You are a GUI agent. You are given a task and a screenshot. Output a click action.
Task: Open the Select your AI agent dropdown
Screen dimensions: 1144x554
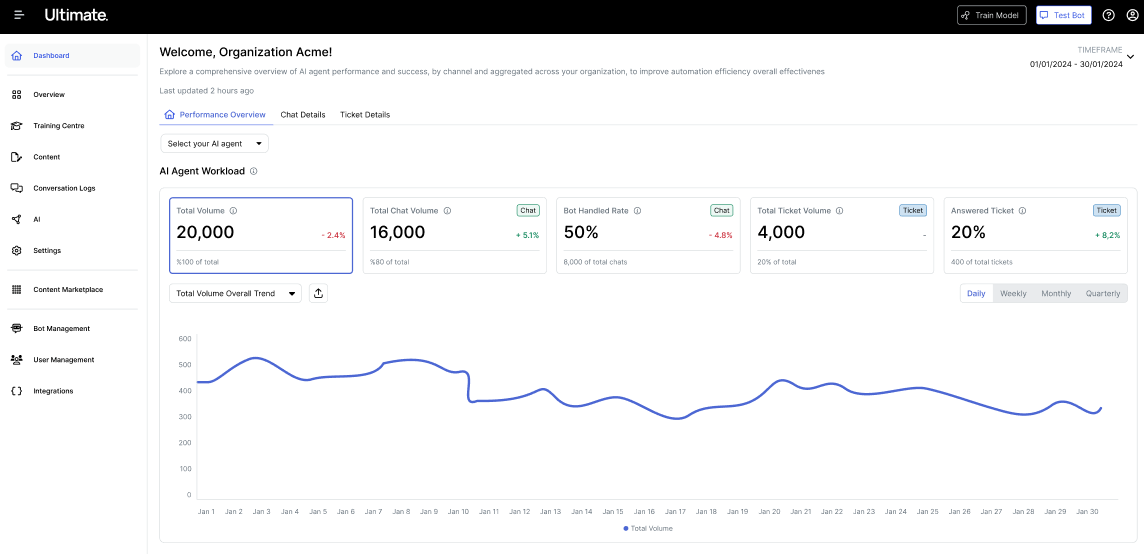214,144
